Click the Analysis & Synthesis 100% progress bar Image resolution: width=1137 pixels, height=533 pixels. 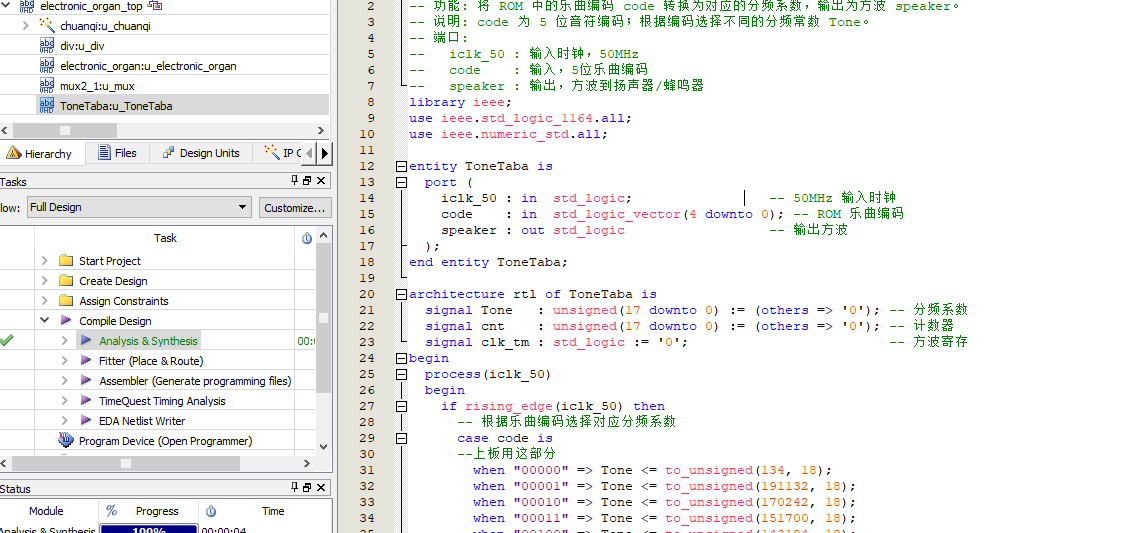click(x=149, y=529)
